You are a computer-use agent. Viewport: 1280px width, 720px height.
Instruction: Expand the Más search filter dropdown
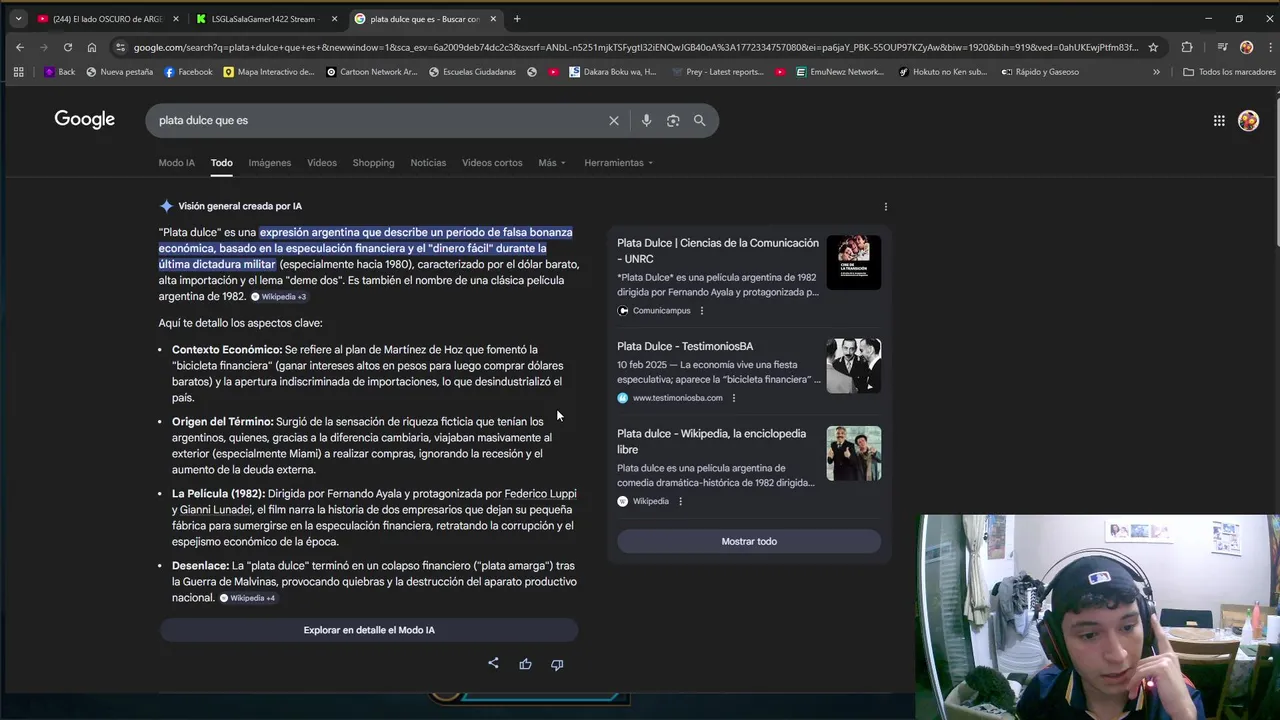tap(552, 163)
